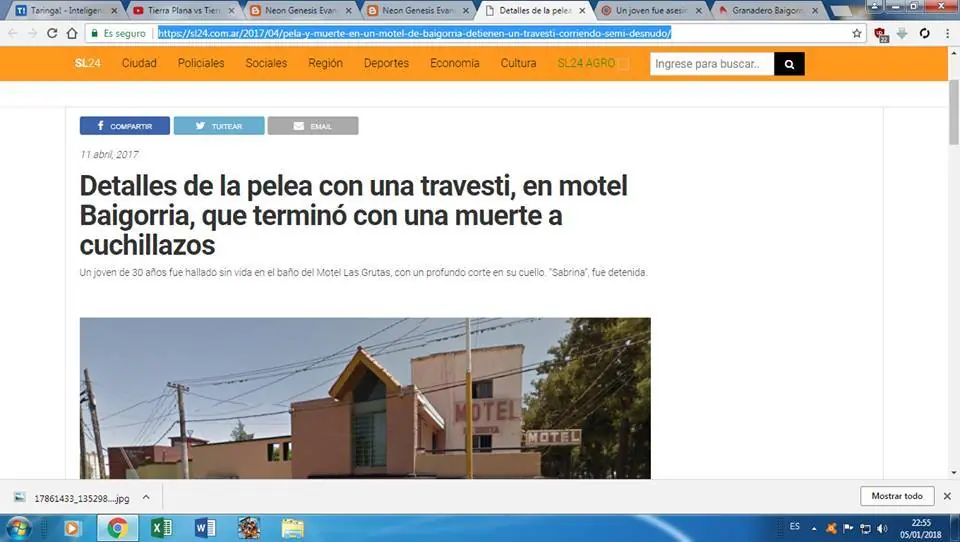Click the back navigation arrow

(x=13, y=33)
